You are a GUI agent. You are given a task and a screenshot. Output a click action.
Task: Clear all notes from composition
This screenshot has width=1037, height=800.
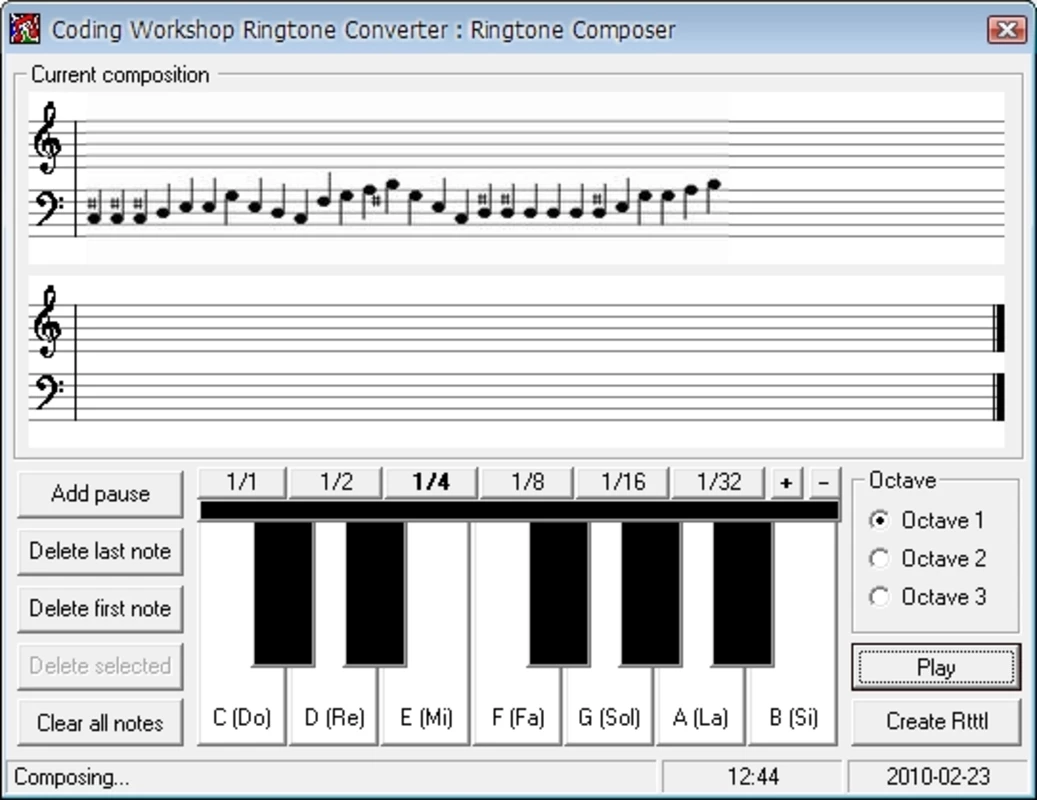pyautogui.click(x=100, y=723)
